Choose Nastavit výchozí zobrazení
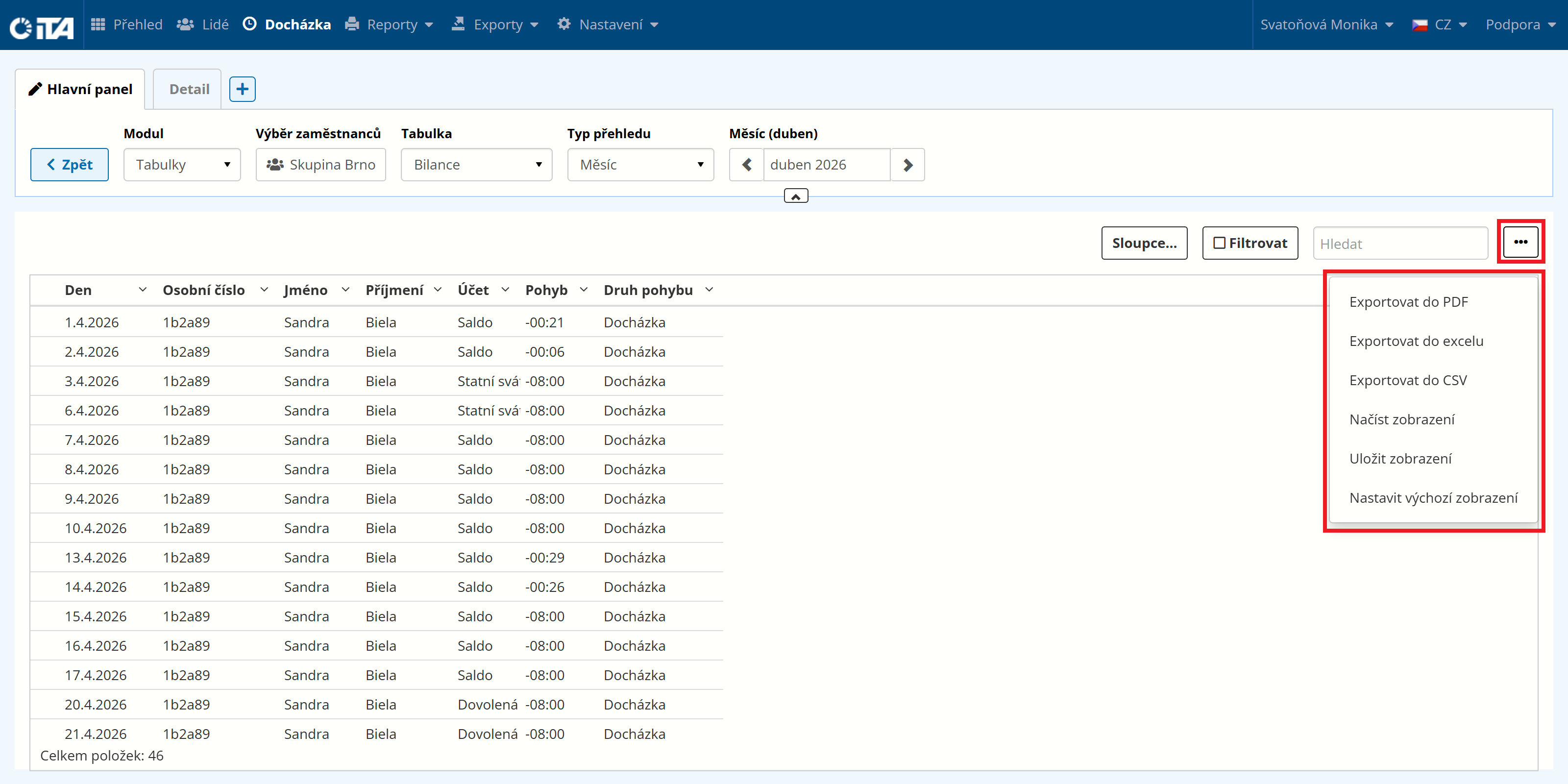The width and height of the screenshot is (1568, 784). [x=1433, y=498]
